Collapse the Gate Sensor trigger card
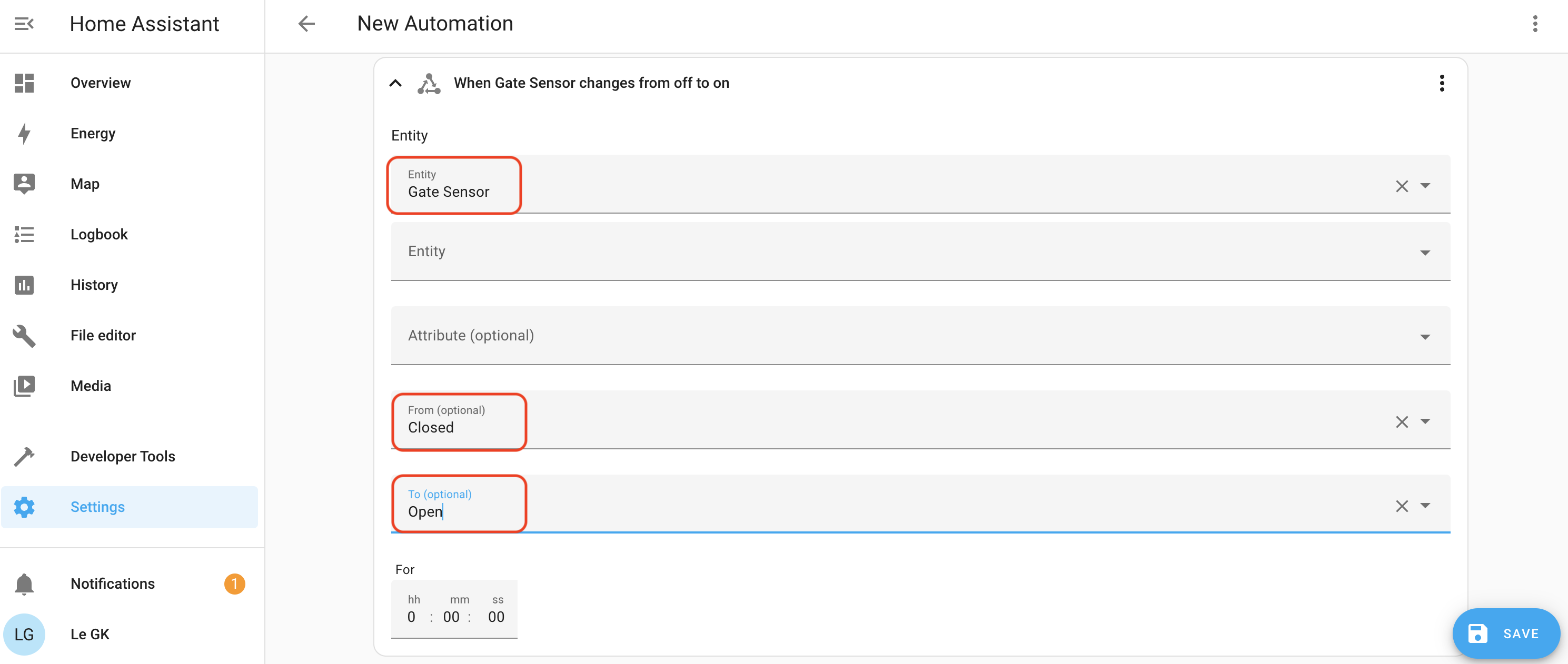The height and width of the screenshot is (664, 1568). [x=395, y=83]
